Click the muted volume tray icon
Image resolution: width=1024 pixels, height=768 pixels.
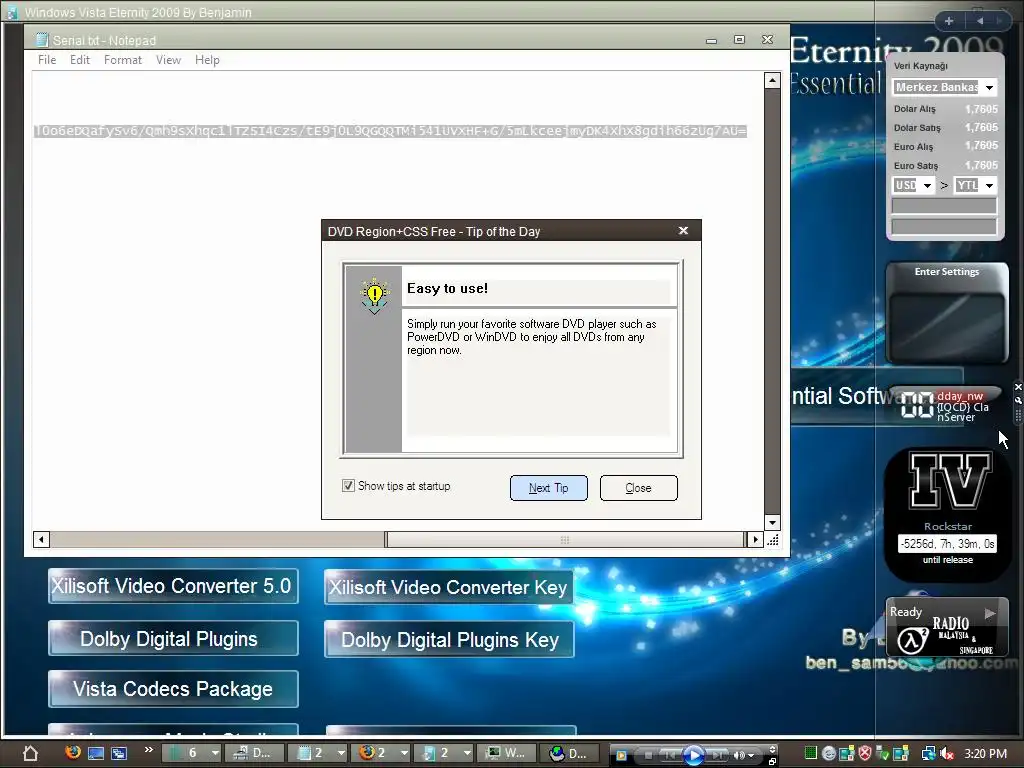(x=947, y=754)
